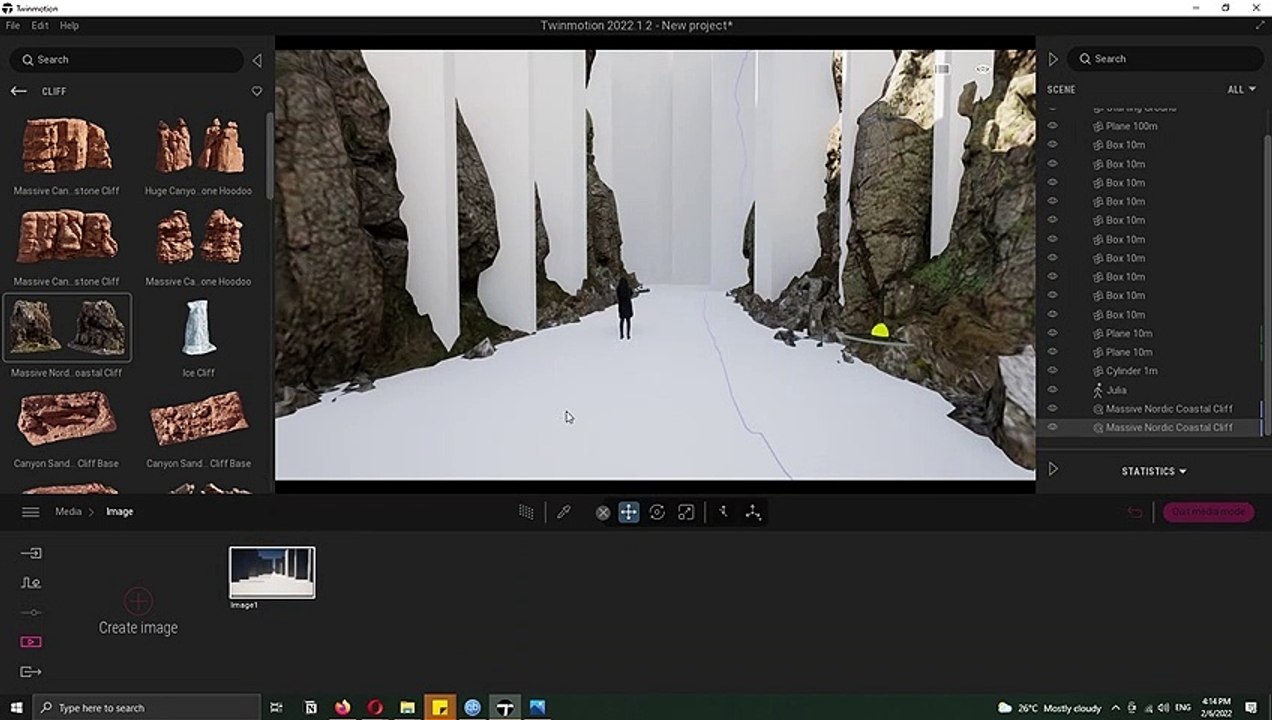Screen dimensions: 1272x720
Task: Hide the Plane 100m object
Action: [1052, 126]
